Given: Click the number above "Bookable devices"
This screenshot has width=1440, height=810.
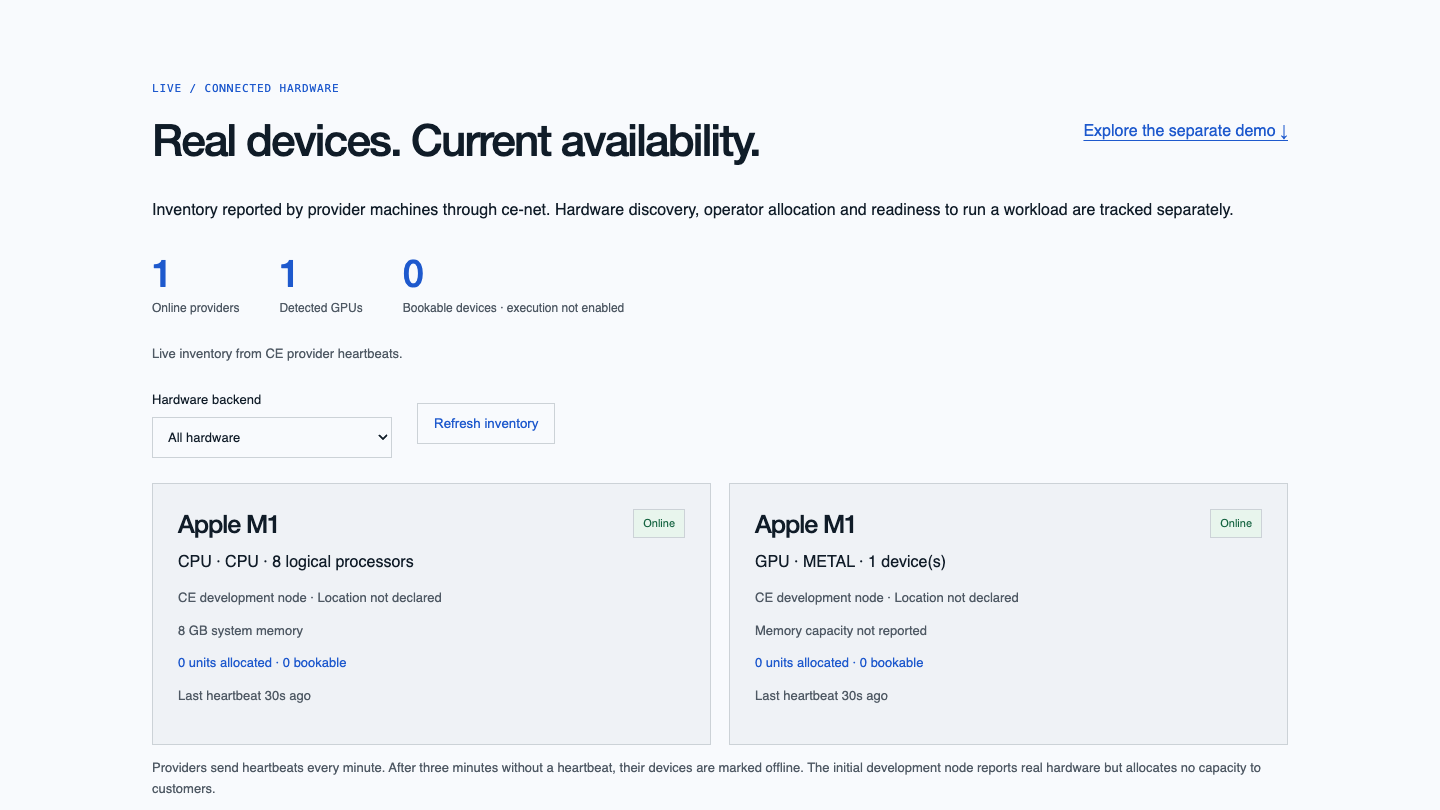Looking at the screenshot, I should [x=413, y=274].
